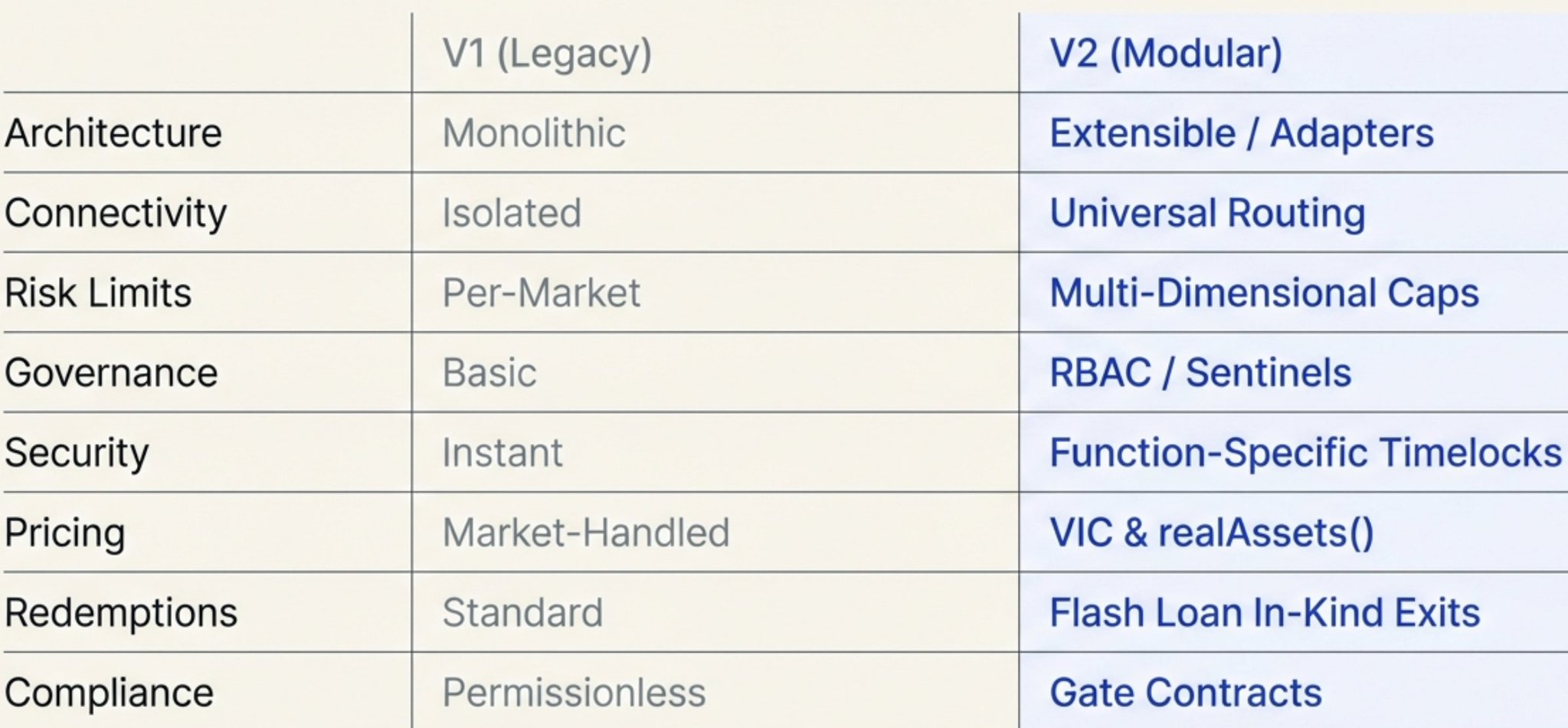Viewport: 1568px width, 728px height.
Task: Click the Function-Specific Timelocks cell
Action: (1305, 453)
